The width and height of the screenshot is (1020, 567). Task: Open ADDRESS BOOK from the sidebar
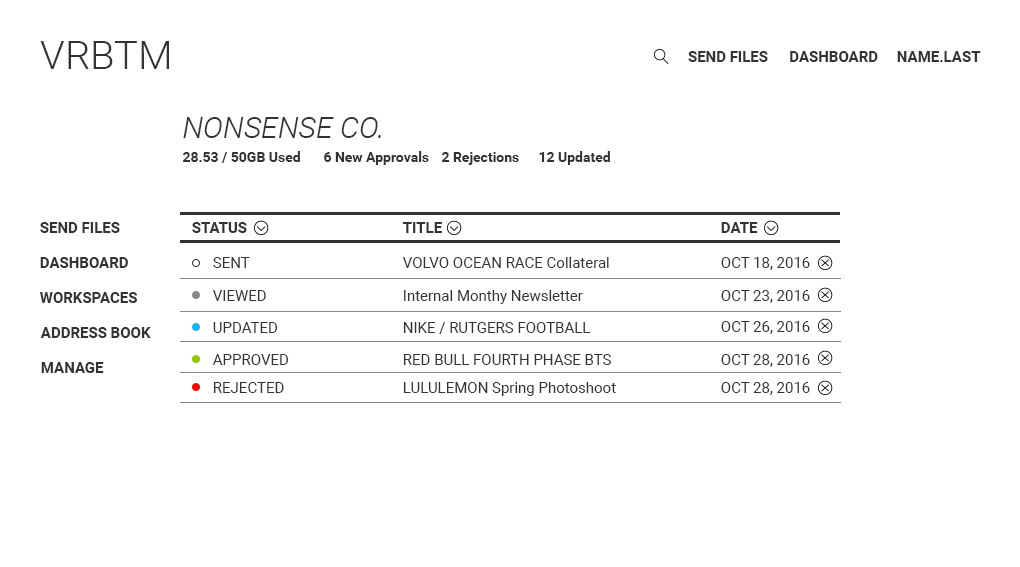(95, 333)
